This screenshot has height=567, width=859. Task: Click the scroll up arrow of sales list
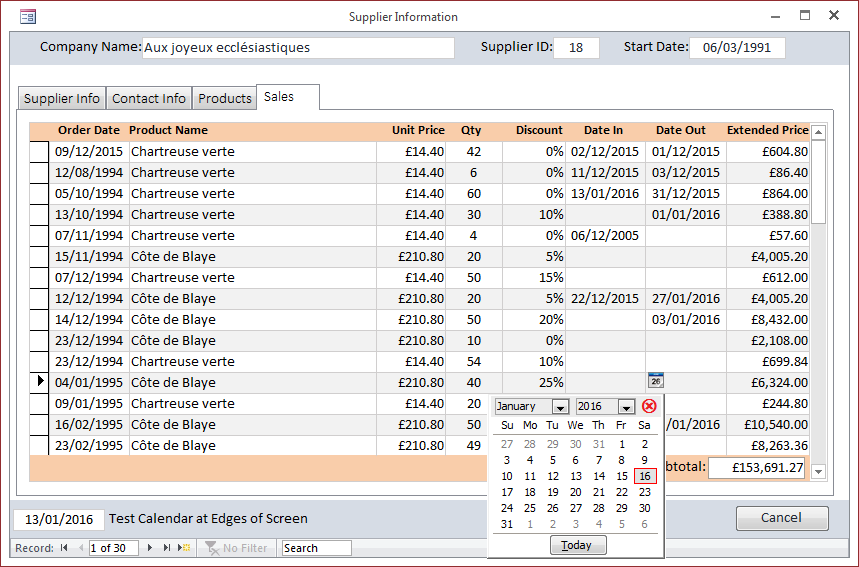point(818,132)
